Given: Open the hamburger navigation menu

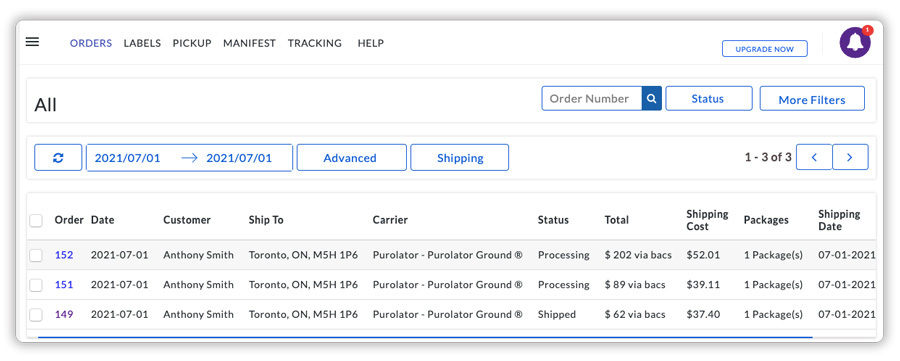Looking at the screenshot, I should (33, 42).
